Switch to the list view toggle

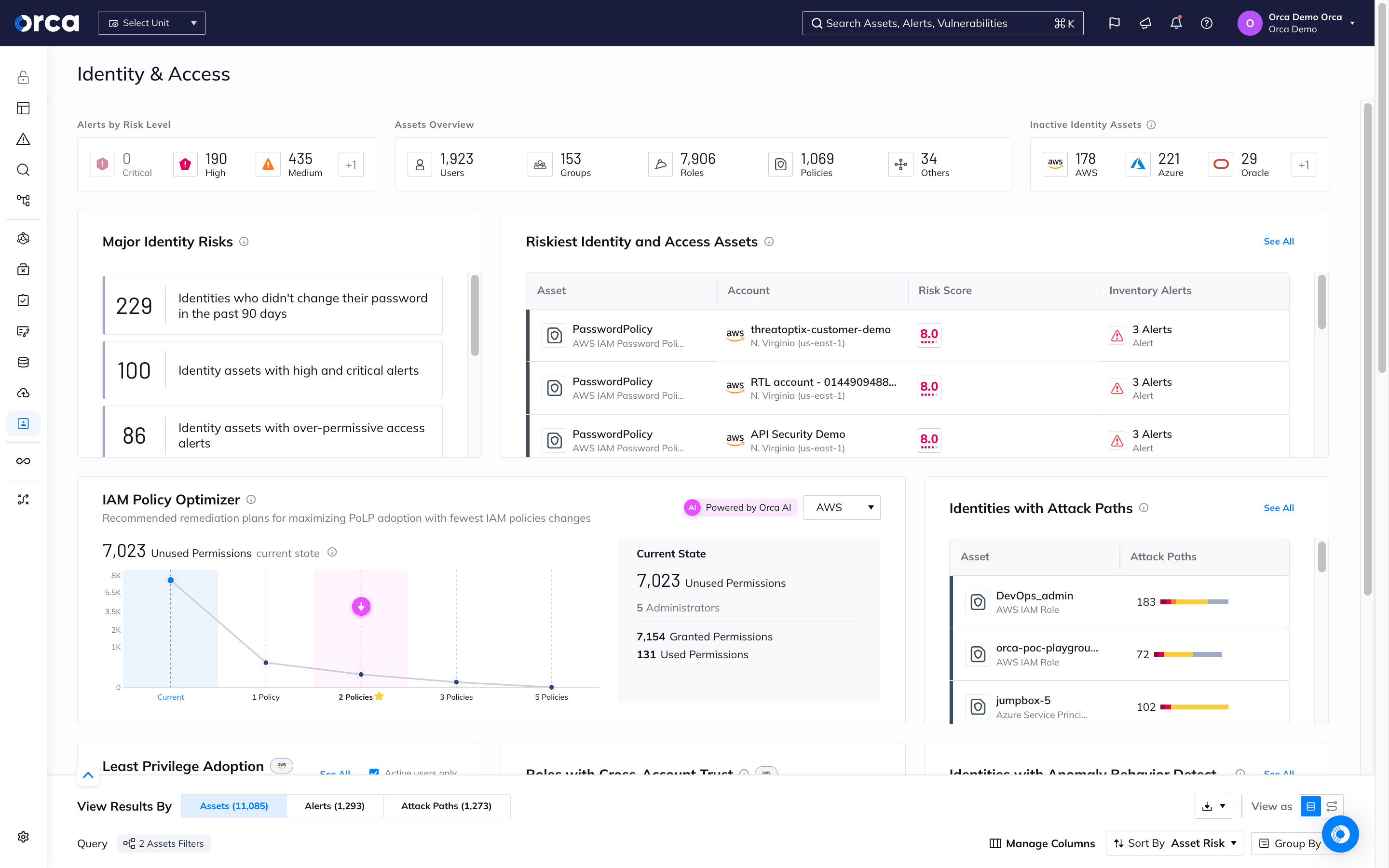click(x=1311, y=806)
